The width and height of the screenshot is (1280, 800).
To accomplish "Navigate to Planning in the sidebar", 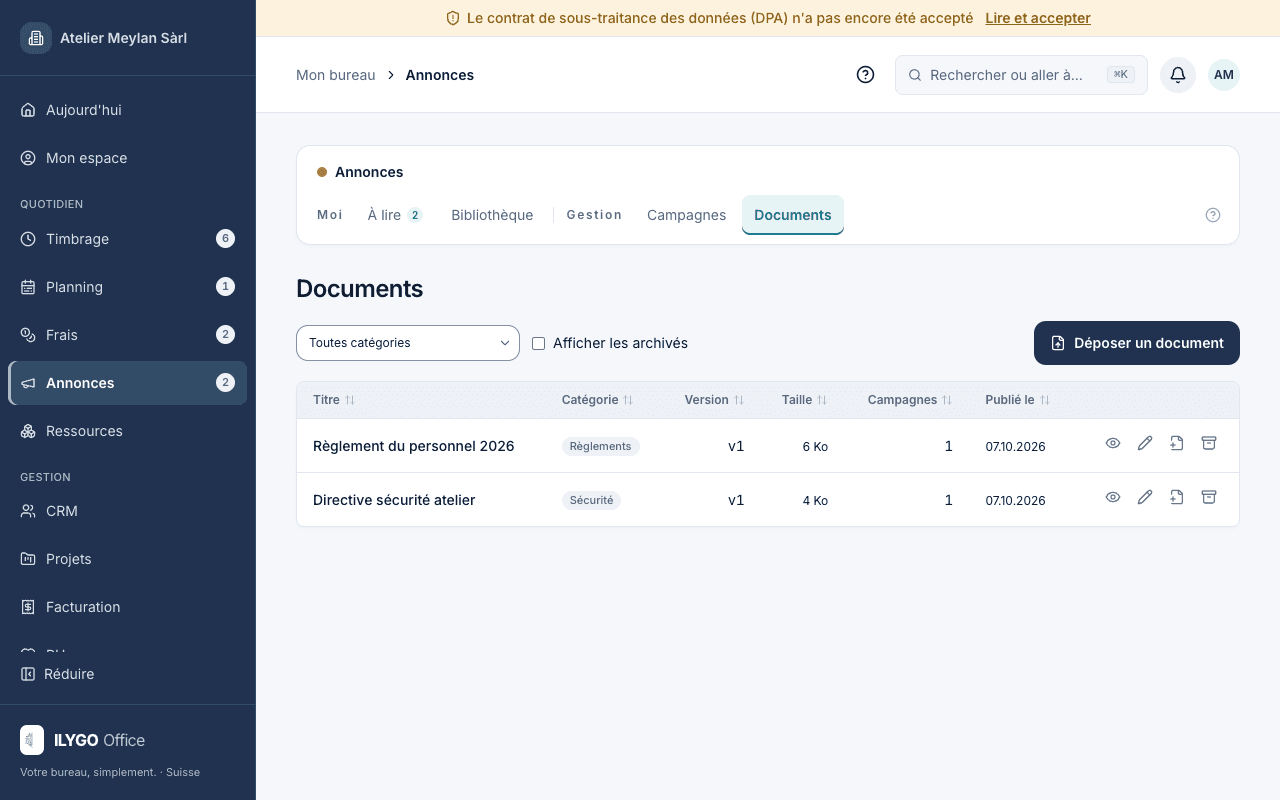I will (x=128, y=287).
